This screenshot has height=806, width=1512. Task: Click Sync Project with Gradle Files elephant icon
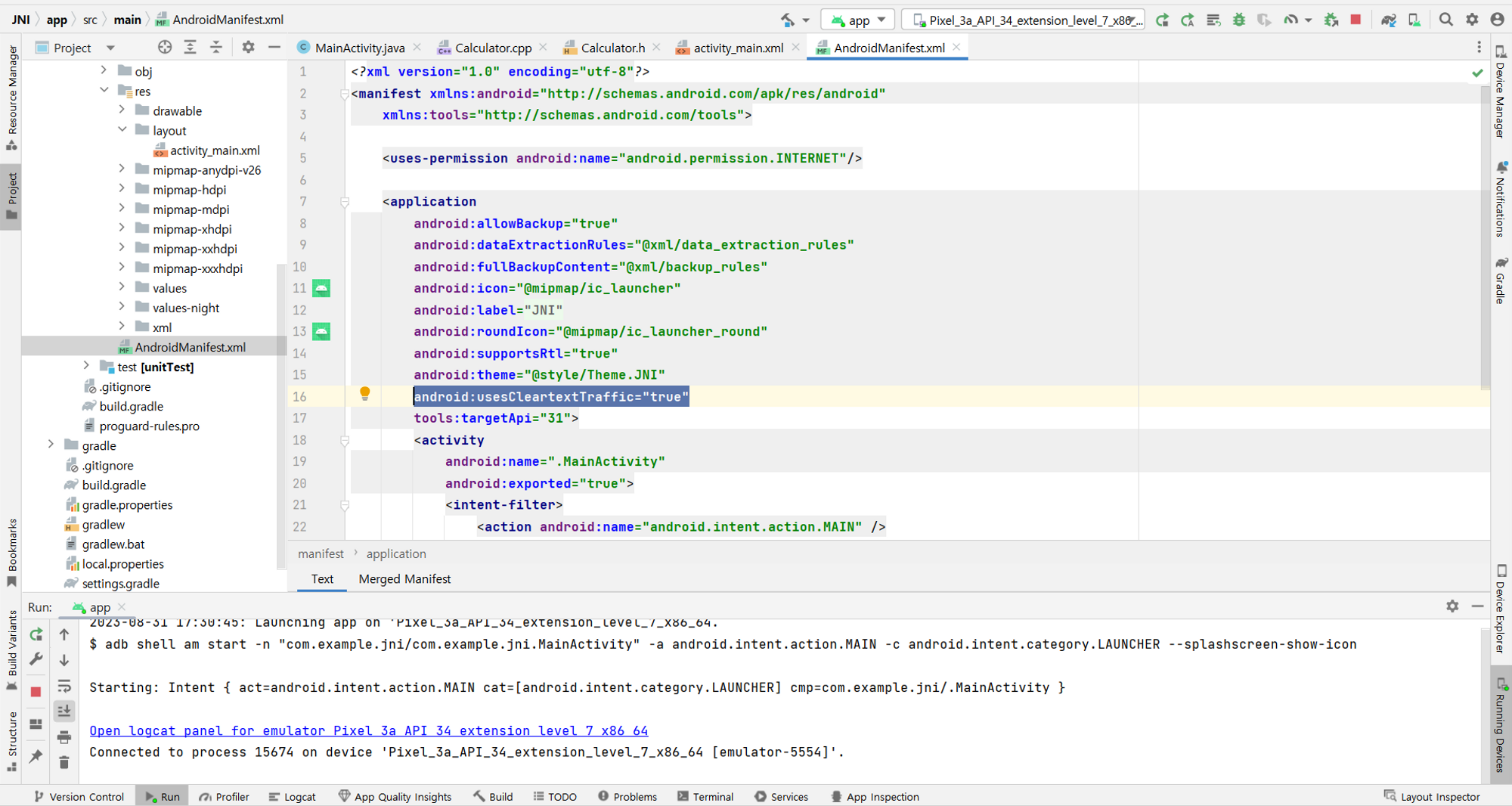tap(1389, 20)
